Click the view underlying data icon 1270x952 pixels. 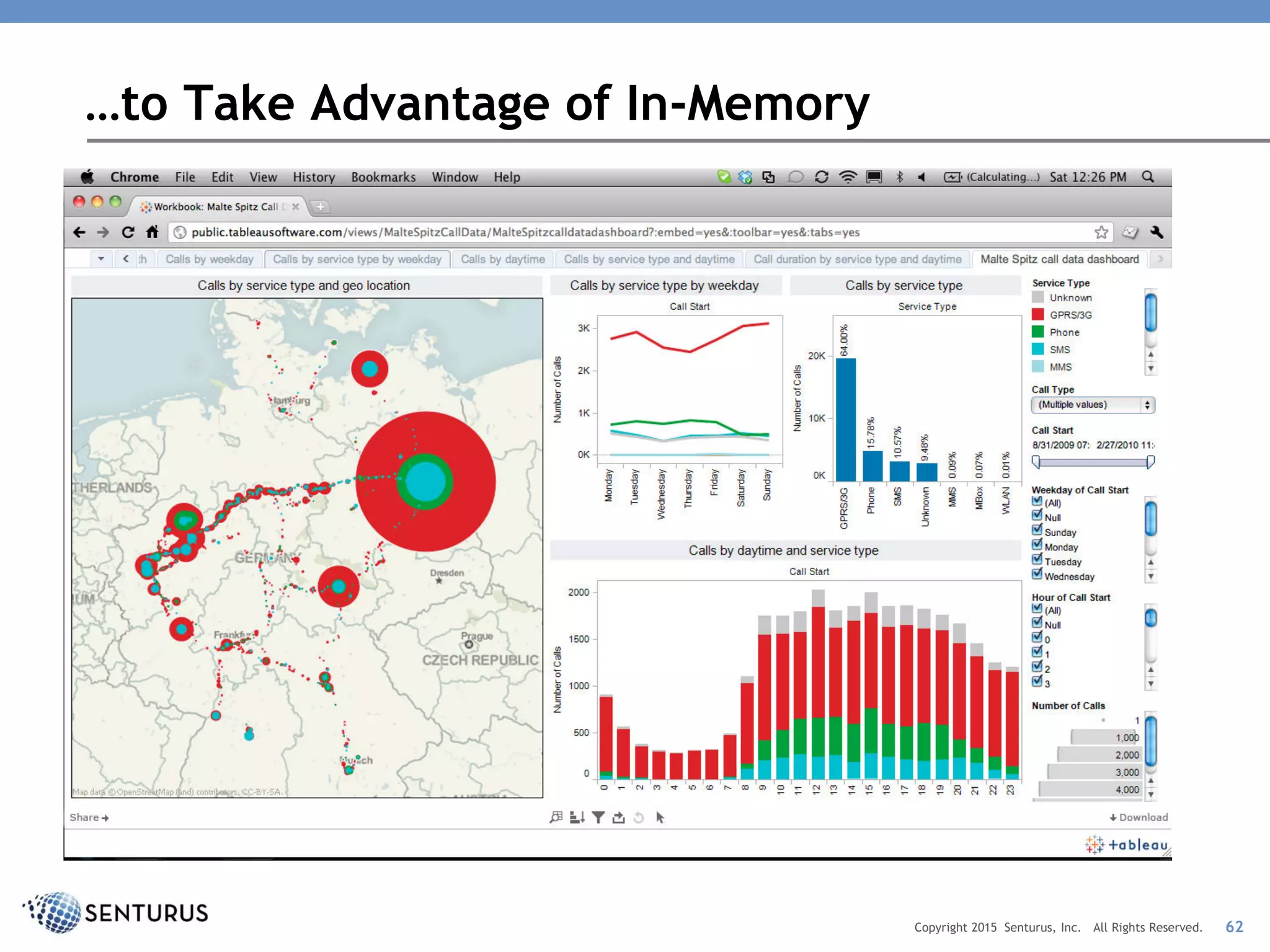point(556,818)
